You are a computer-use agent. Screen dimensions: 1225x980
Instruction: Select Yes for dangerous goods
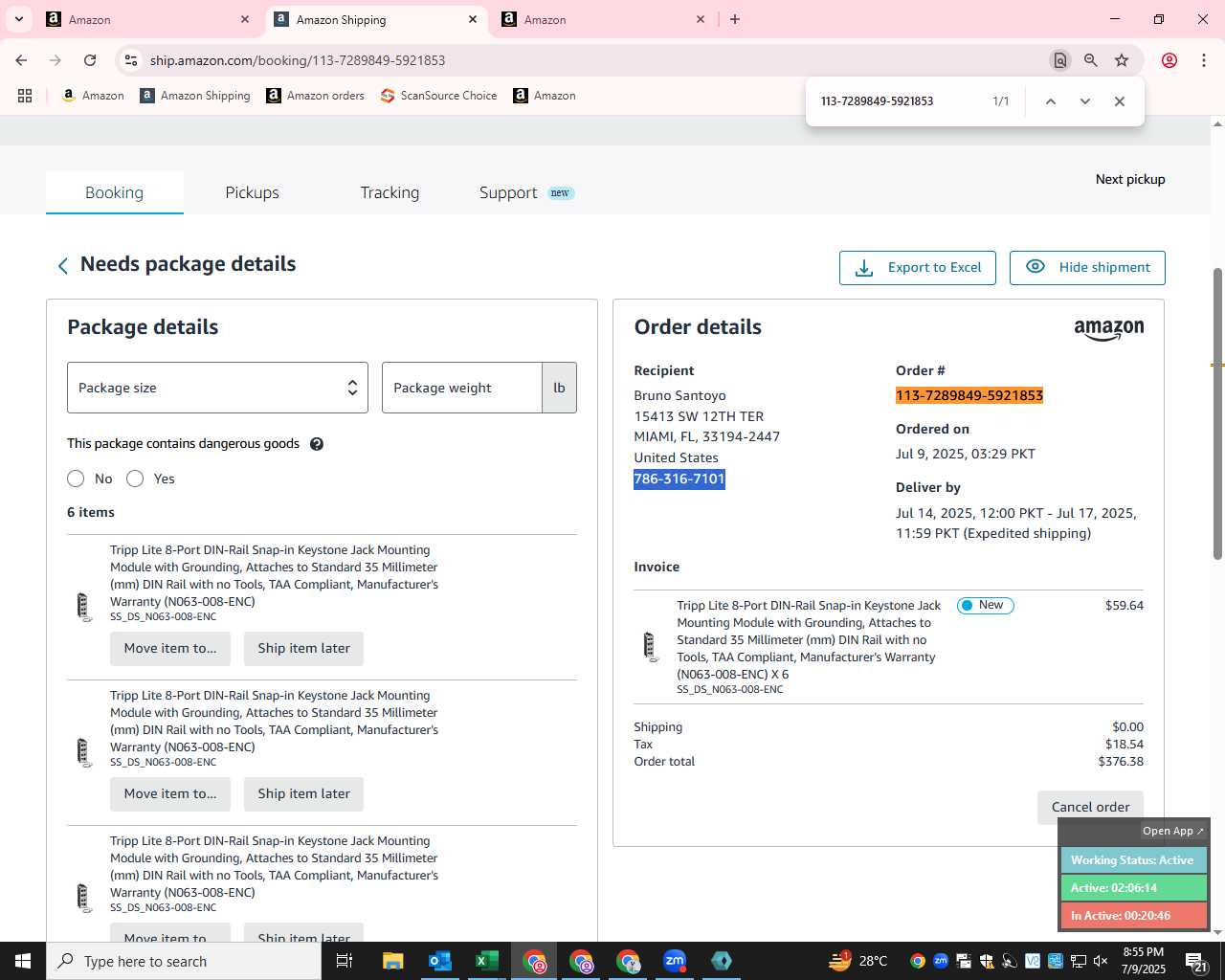pos(135,479)
